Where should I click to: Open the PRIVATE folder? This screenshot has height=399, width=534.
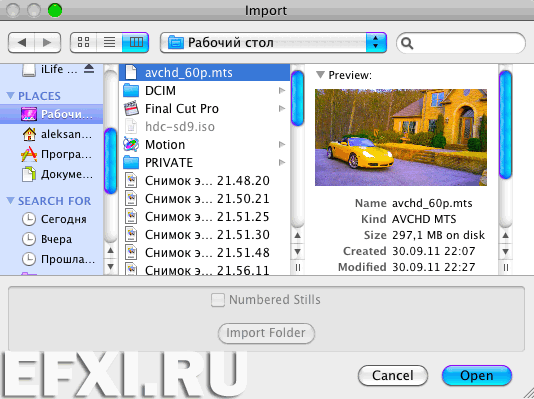pyautogui.click(x=204, y=163)
